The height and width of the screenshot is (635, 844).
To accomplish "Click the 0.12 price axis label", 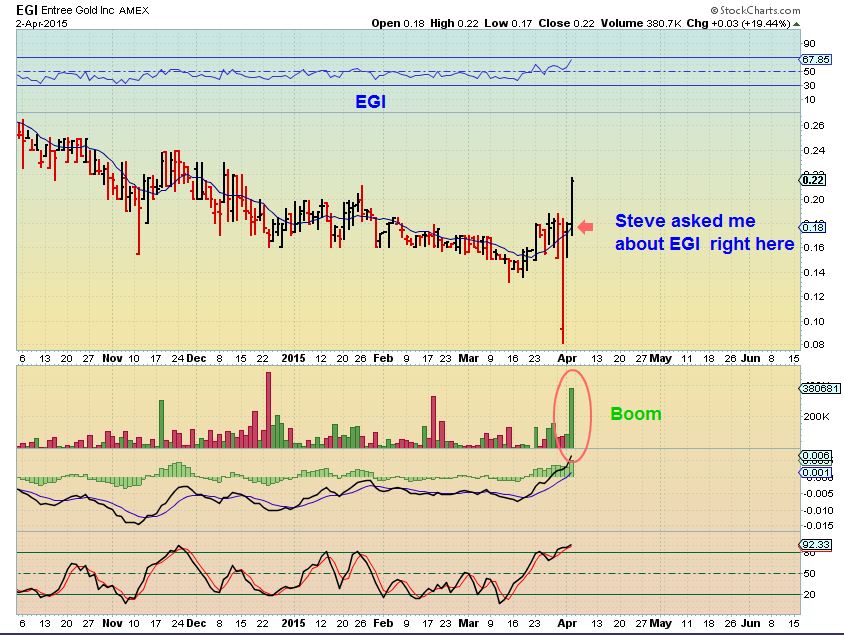I will click(x=813, y=297).
